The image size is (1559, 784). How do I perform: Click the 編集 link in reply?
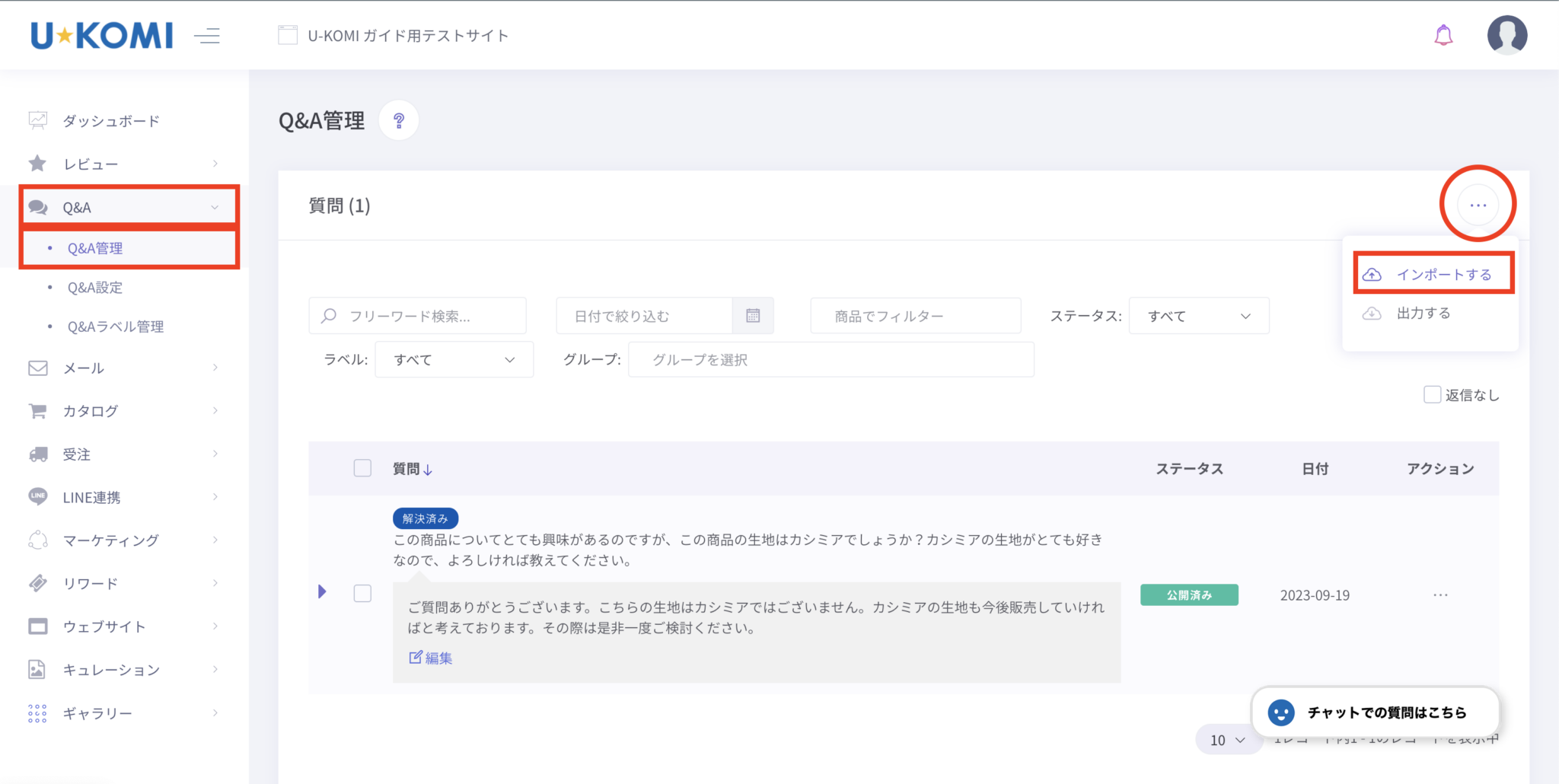tap(431, 658)
